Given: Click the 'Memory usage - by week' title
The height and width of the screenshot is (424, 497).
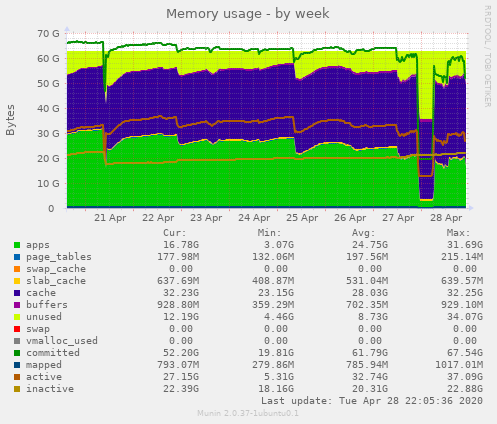Looking at the screenshot, I should (248, 14).
